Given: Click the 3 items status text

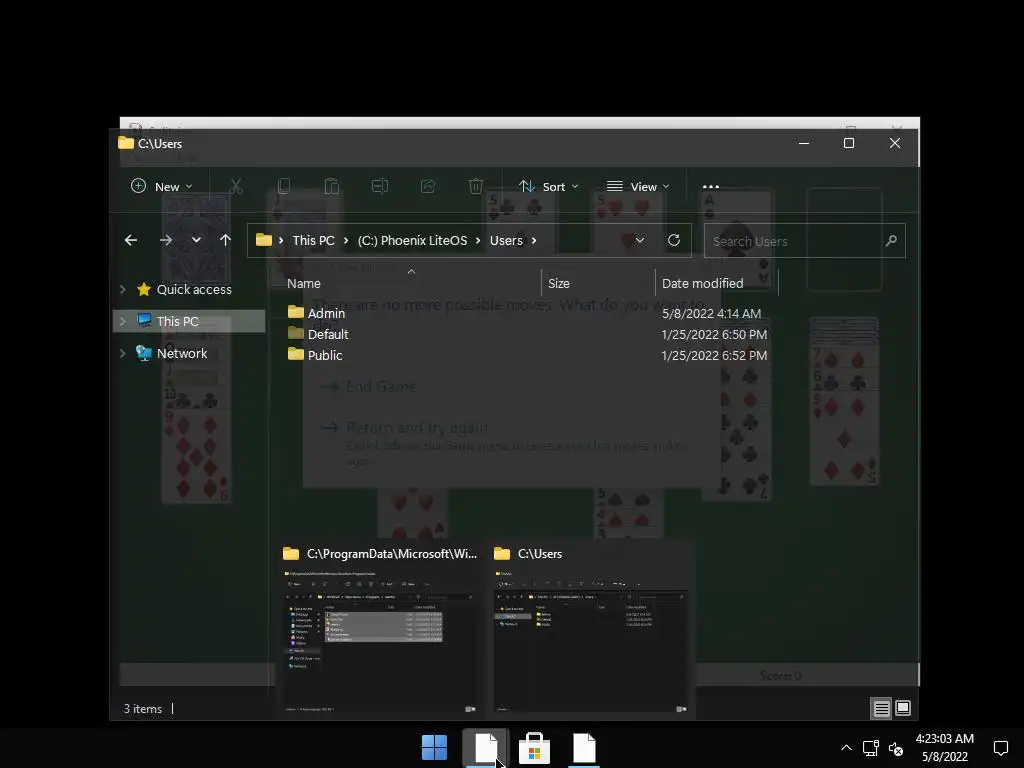Looking at the screenshot, I should [143, 709].
